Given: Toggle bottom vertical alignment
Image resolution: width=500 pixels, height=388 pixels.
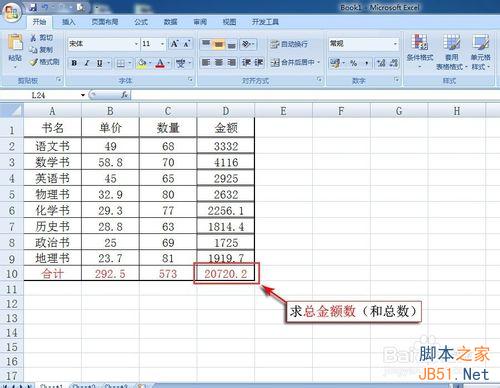Looking at the screenshot, I should click(x=232, y=44).
